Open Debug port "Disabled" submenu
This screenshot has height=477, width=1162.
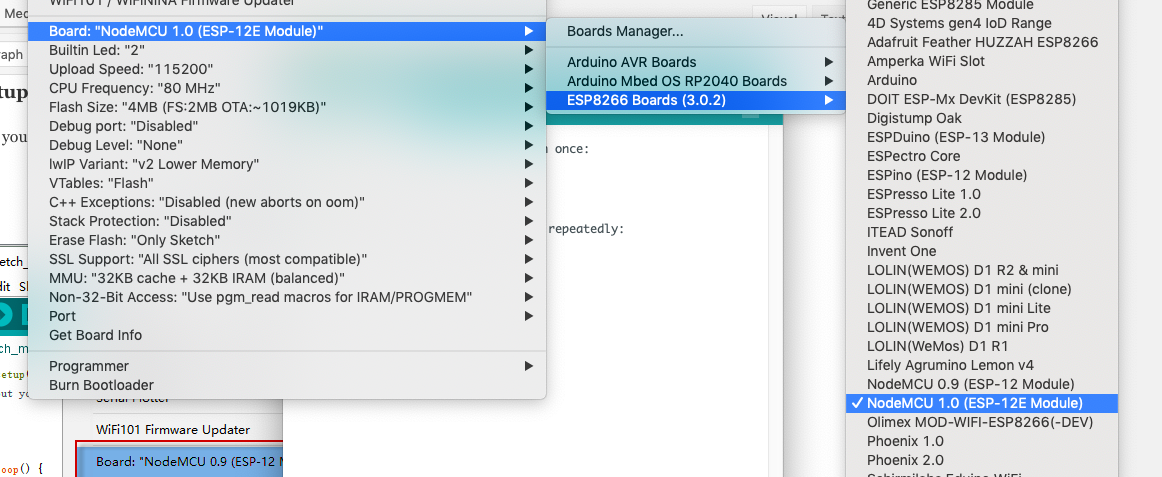[x=287, y=126]
